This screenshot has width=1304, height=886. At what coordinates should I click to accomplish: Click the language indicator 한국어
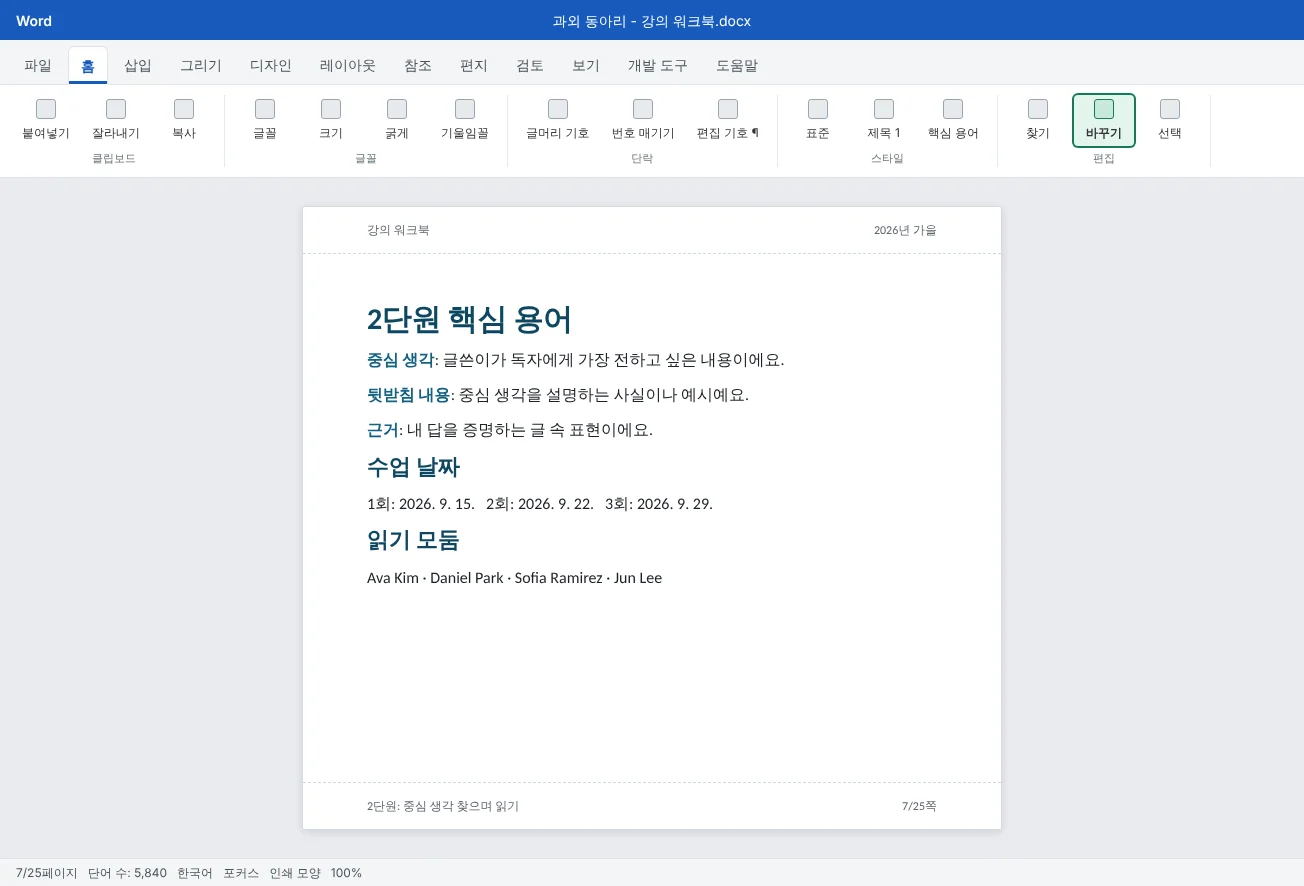pyautogui.click(x=195, y=873)
